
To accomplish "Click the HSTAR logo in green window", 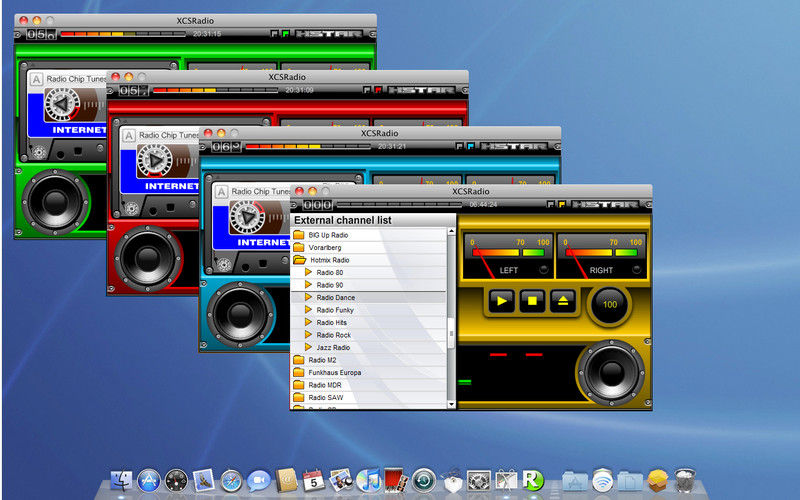I will [329, 34].
